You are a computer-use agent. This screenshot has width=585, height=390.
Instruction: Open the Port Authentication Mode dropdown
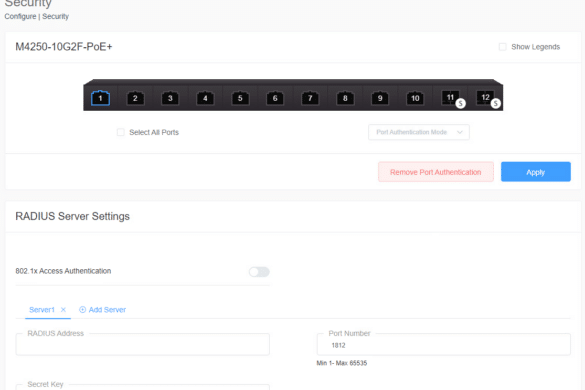click(x=419, y=132)
